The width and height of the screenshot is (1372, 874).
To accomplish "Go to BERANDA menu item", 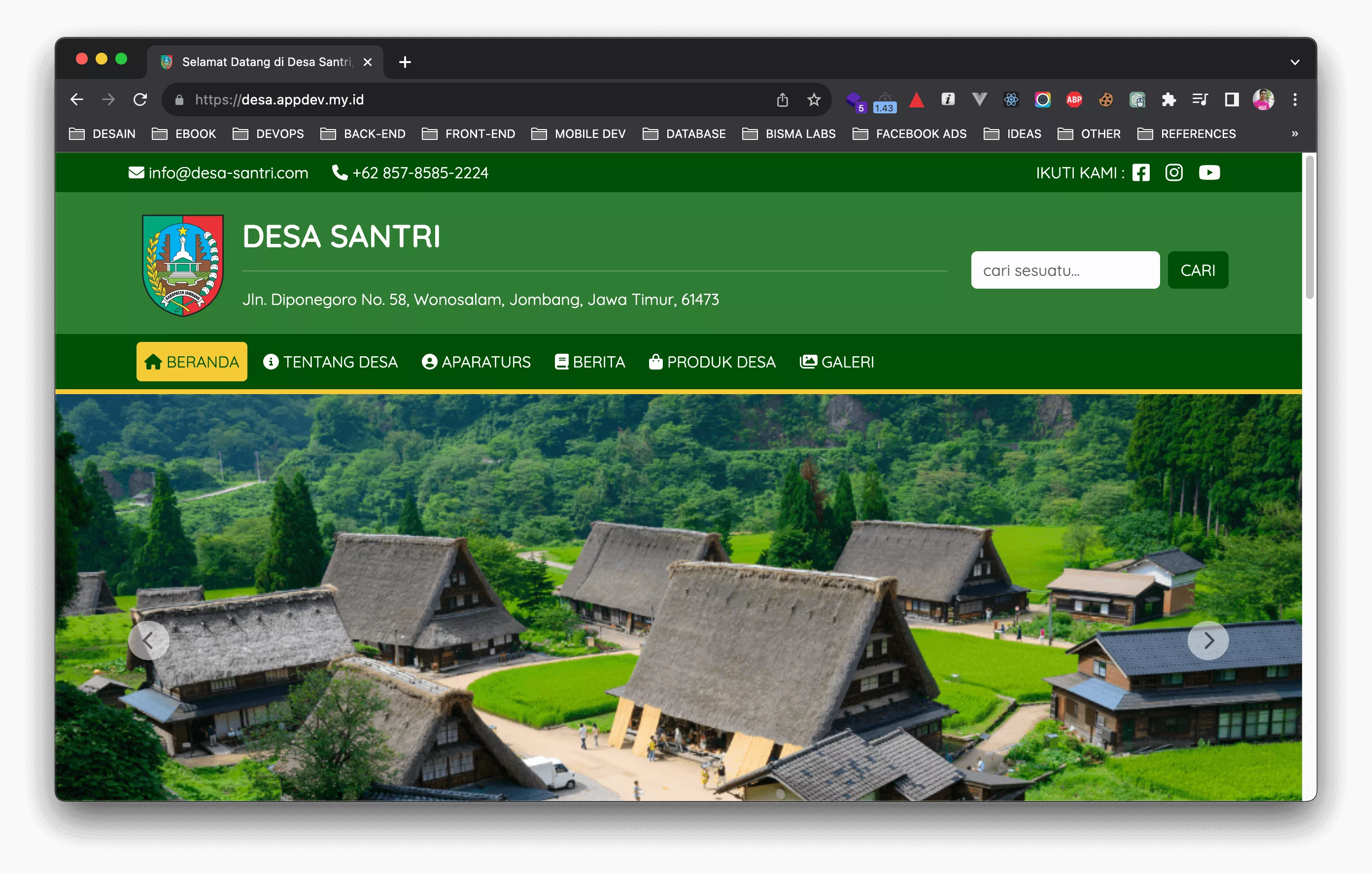I will pyautogui.click(x=191, y=362).
